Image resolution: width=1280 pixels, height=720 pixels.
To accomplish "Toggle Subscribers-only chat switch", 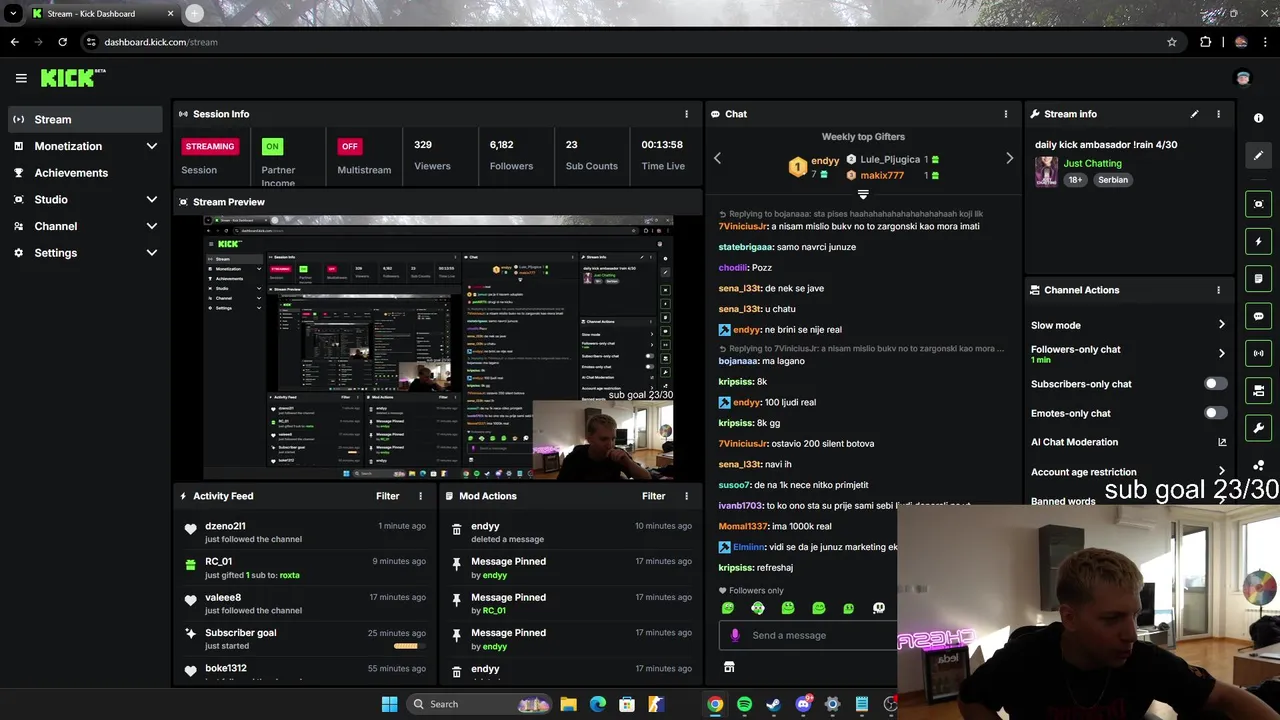I will pyautogui.click(x=1215, y=384).
